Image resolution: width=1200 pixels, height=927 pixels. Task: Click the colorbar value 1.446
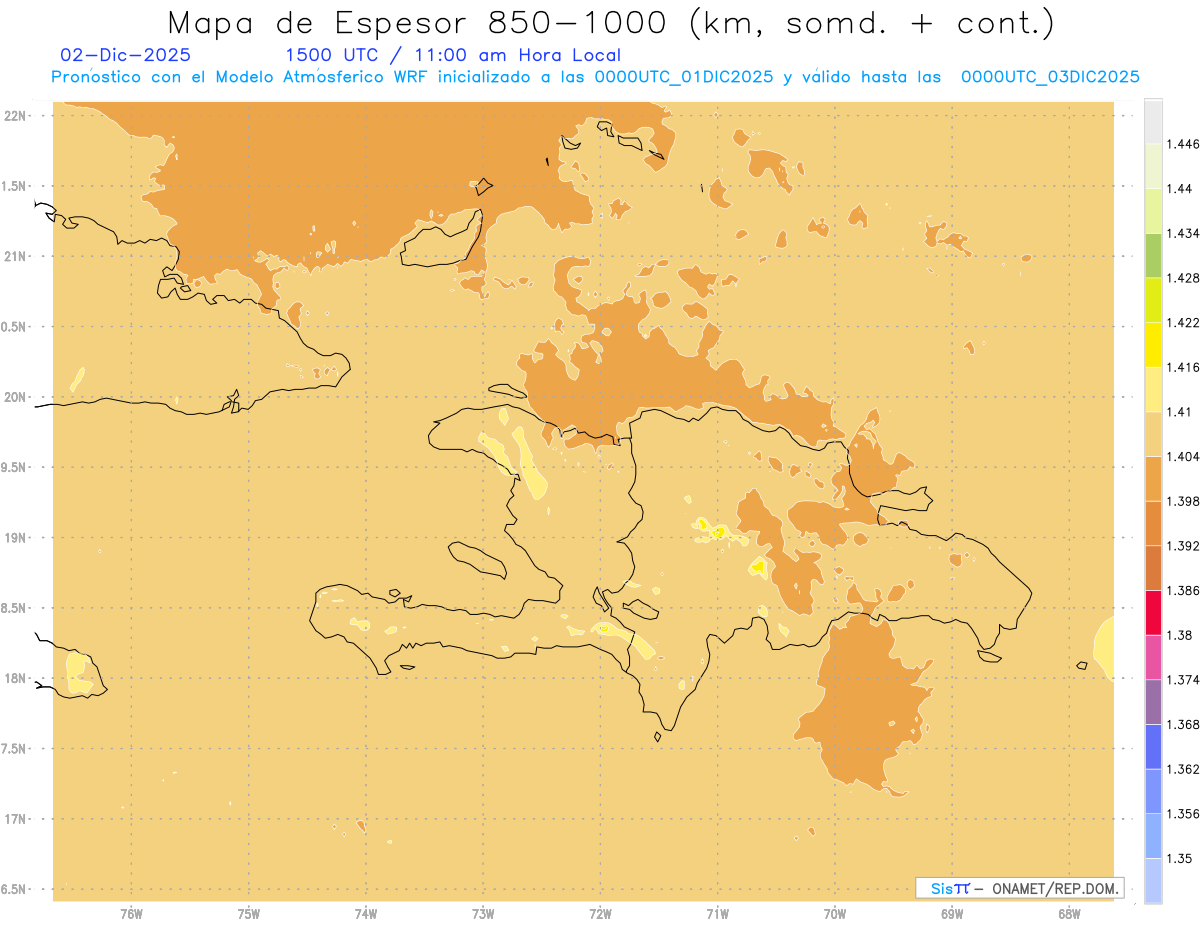point(1183,144)
